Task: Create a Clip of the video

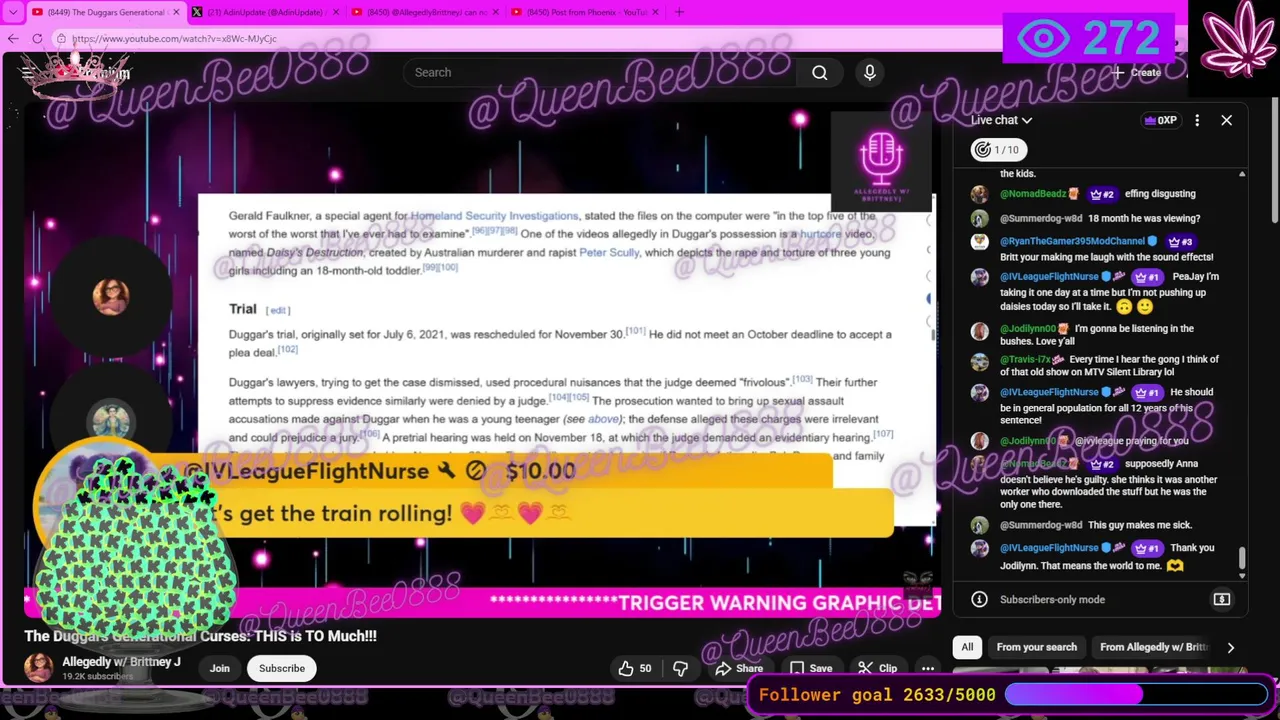Action: [877, 668]
